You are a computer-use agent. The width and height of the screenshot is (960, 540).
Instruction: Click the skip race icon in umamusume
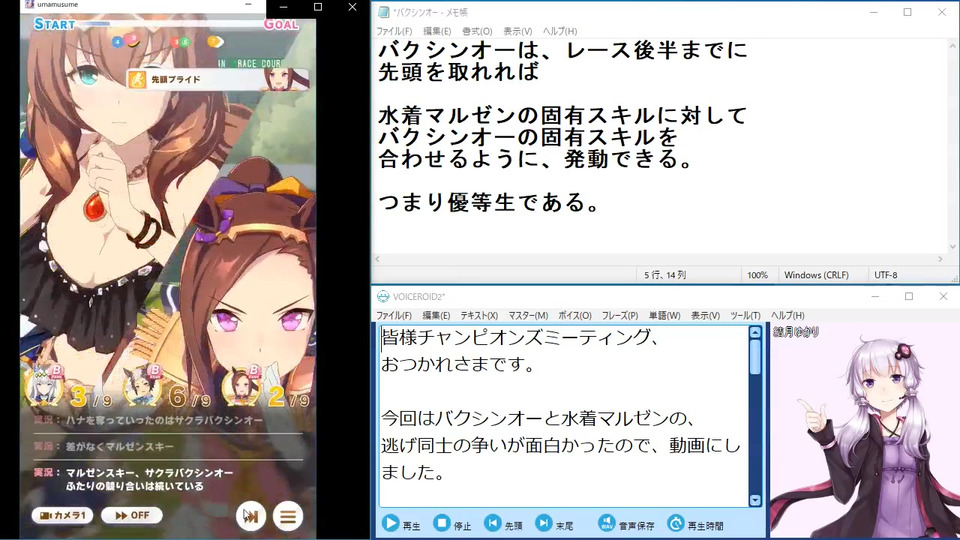250,517
